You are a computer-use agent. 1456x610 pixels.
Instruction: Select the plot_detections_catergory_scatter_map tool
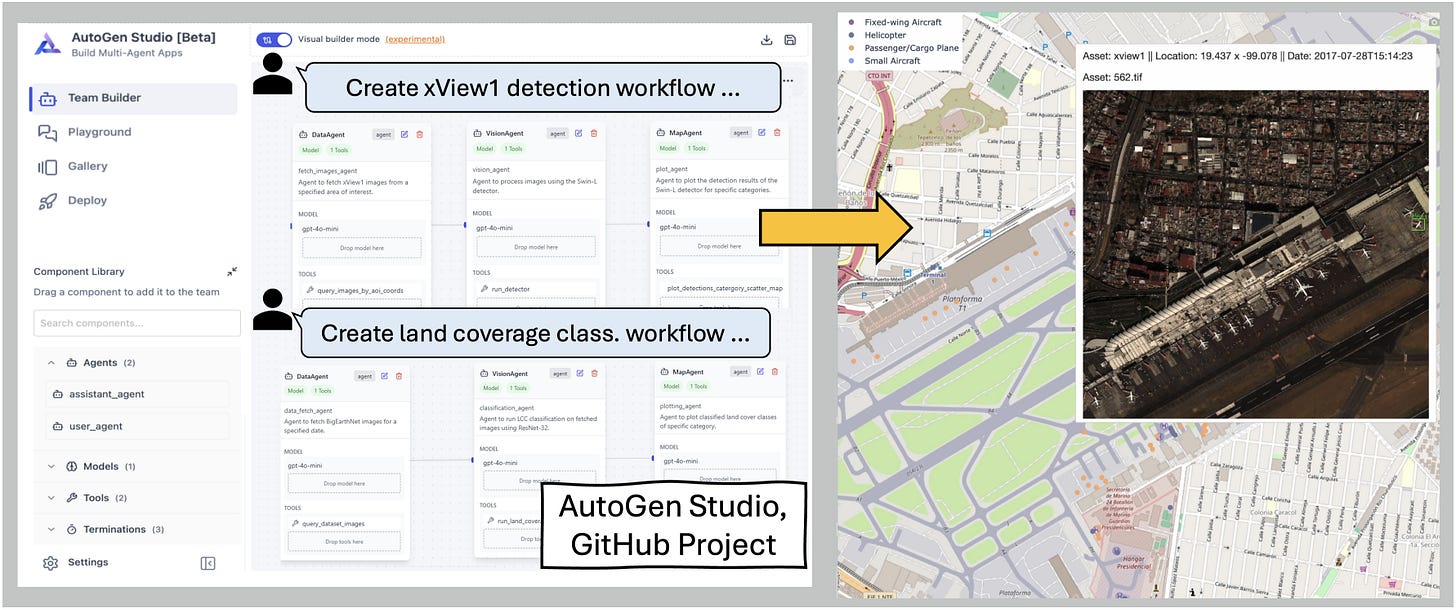(724, 288)
